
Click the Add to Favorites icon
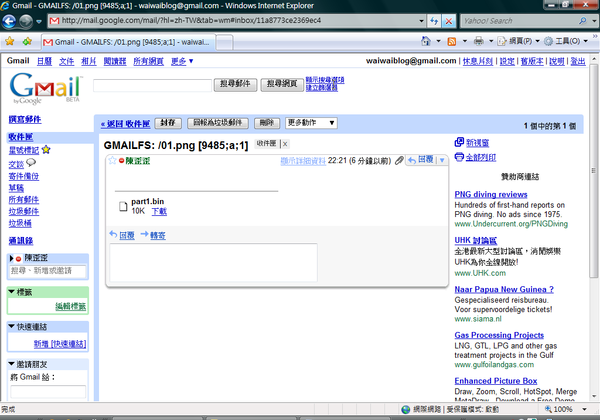(27, 41)
